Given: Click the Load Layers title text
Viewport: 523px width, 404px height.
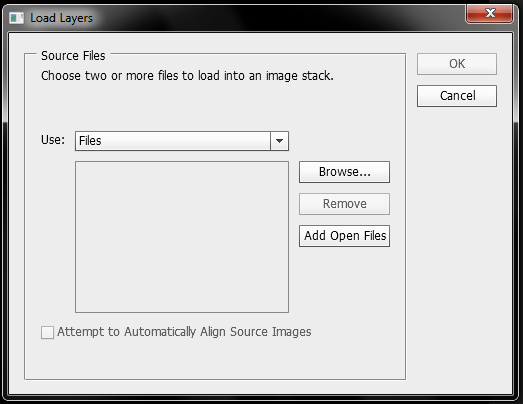Looking at the screenshot, I should [x=61, y=18].
